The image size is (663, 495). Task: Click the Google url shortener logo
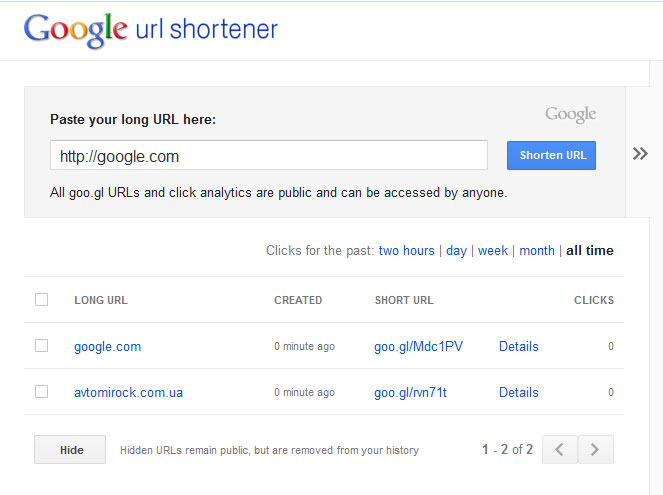[x=151, y=30]
